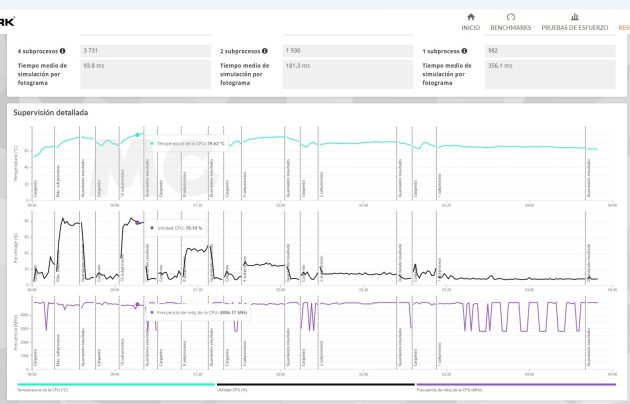The image size is (630, 404).
Task: Click the purple point on the clock frequency curve
Action: coord(138,304)
